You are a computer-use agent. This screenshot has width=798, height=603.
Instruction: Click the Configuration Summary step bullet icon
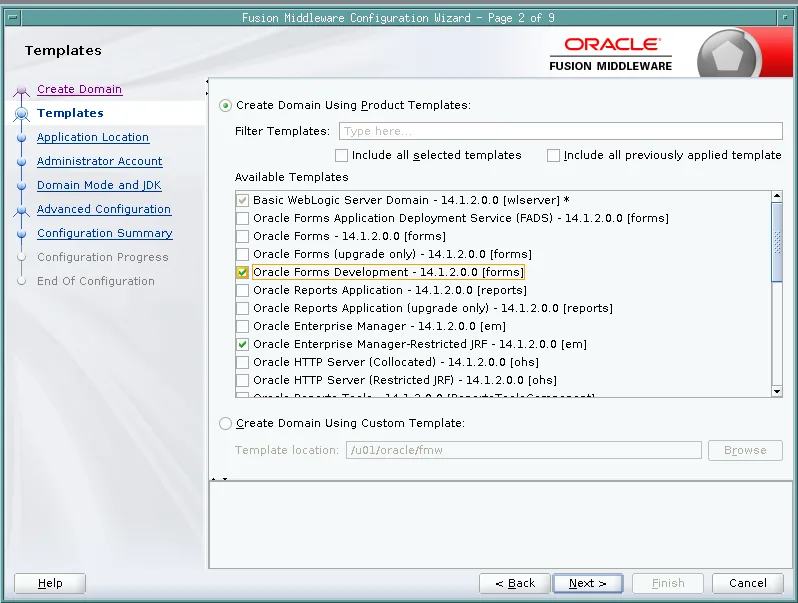pos(21,234)
